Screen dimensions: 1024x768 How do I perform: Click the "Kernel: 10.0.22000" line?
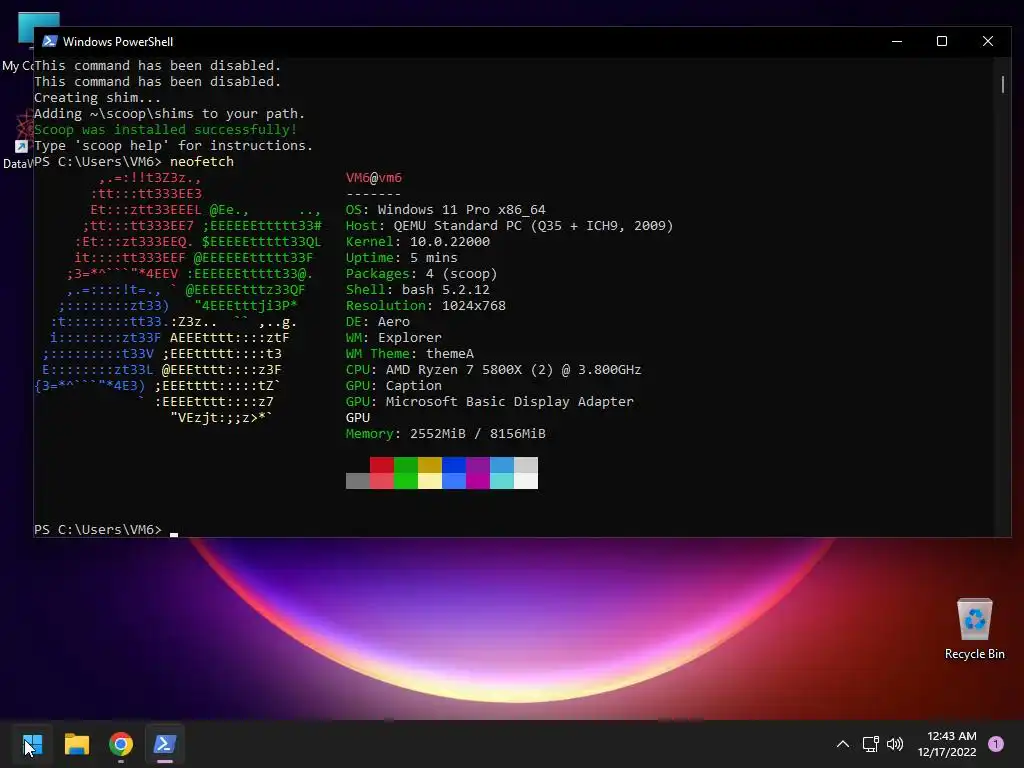coord(418,242)
